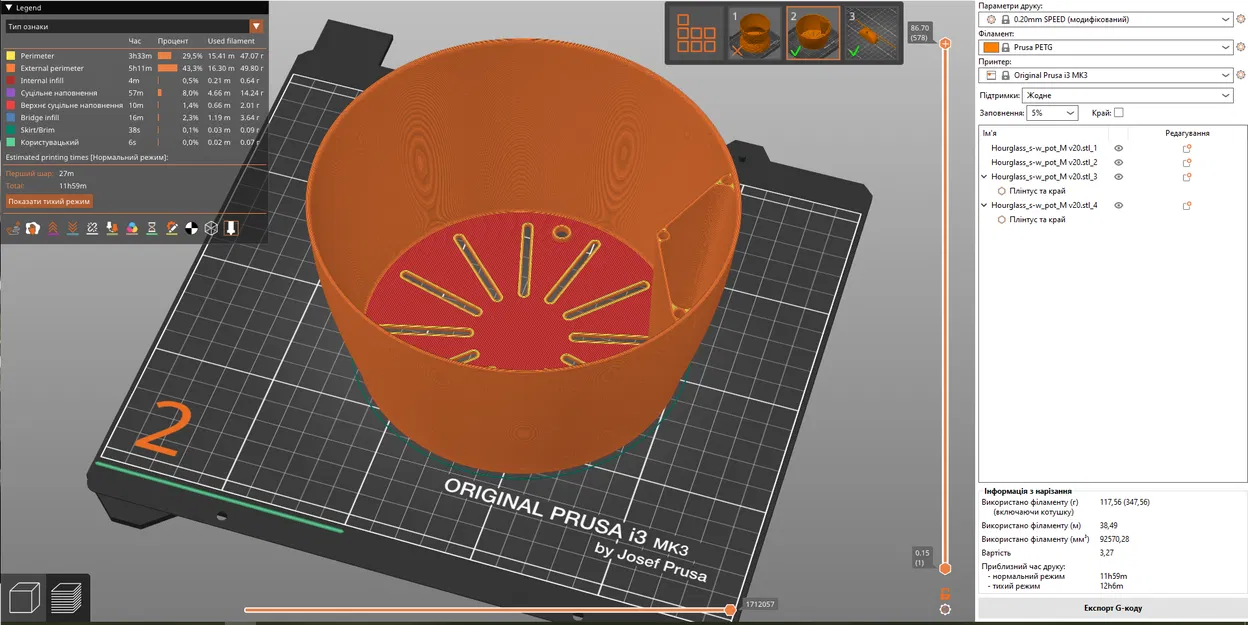
Task: Open the Підтримки supports dropdown
Action: tap(1128, 96)
